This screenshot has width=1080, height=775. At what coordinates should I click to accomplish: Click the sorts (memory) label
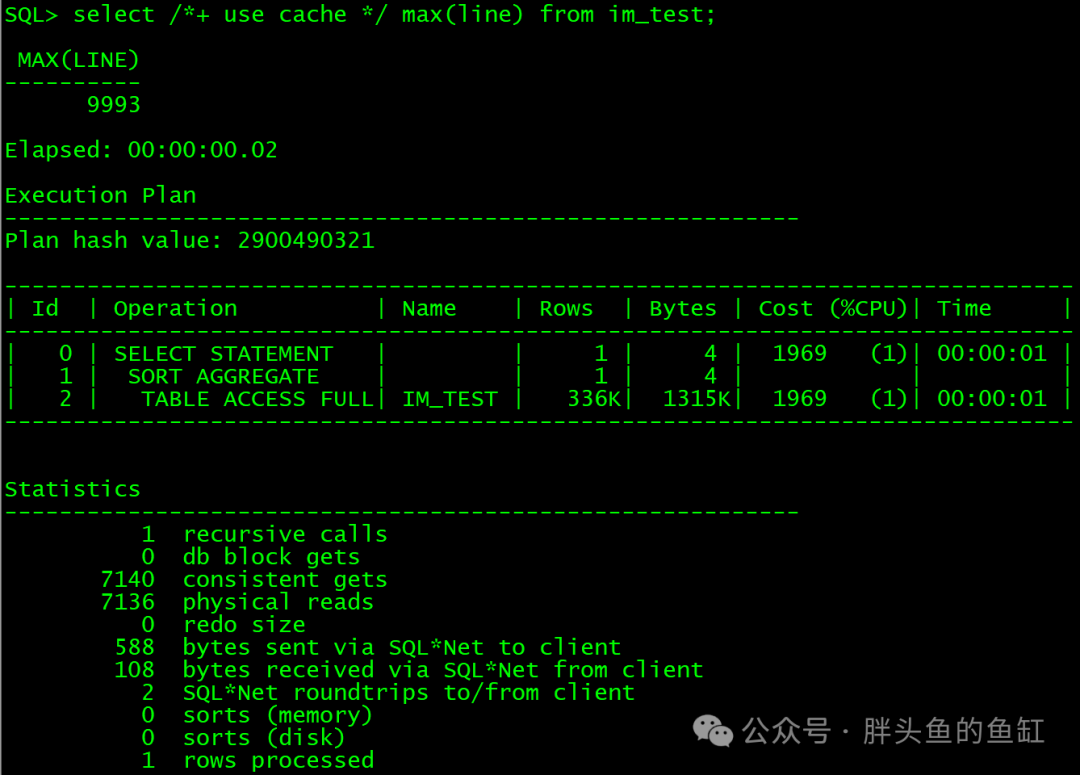click(278, 716)
